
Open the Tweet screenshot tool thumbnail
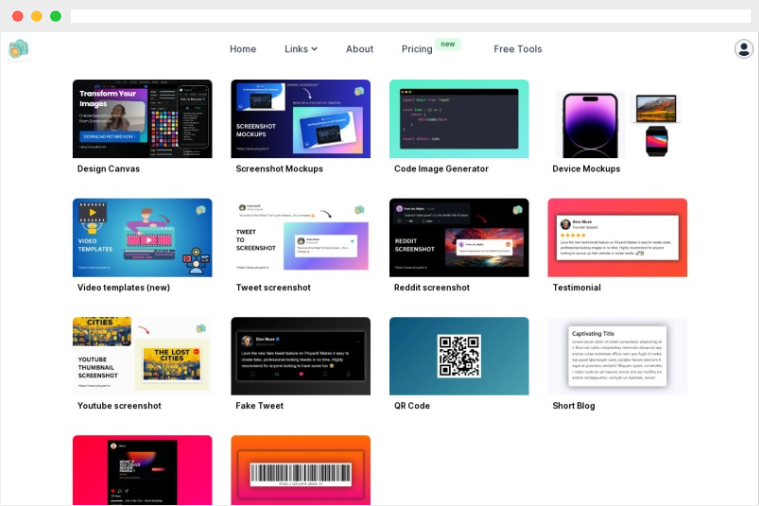300,237
